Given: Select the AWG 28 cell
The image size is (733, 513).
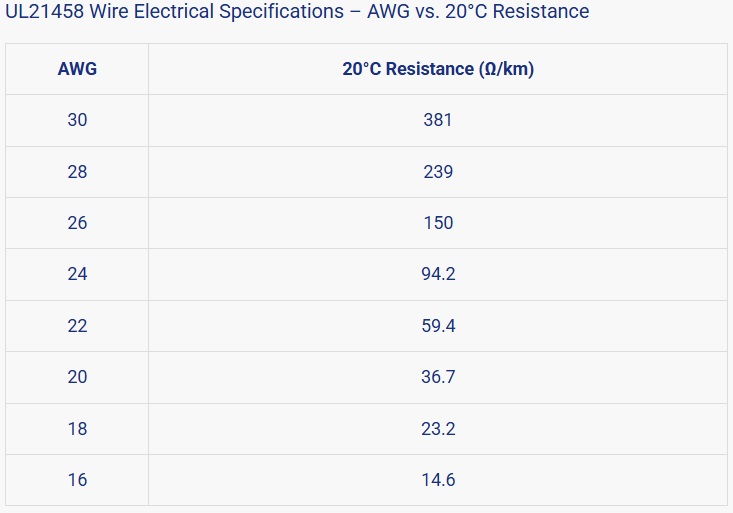Looking at the screenshot, I should point(77,172).
